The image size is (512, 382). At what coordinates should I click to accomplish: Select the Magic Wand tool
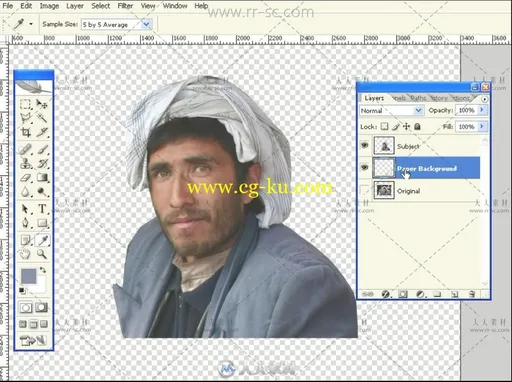pyautogui.click(x=42, y=118)
